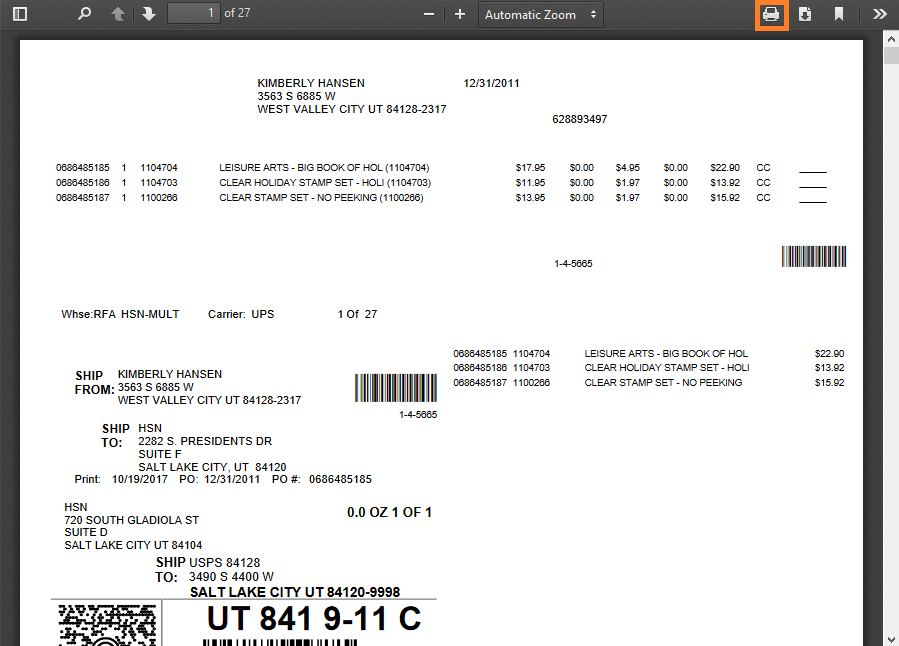The height and width of the screenshot is (646, 899).
Task: Click CLEAR HOLIDAY STAMP SET - HOLI (1104703)
Action: (x=325, y=182)
